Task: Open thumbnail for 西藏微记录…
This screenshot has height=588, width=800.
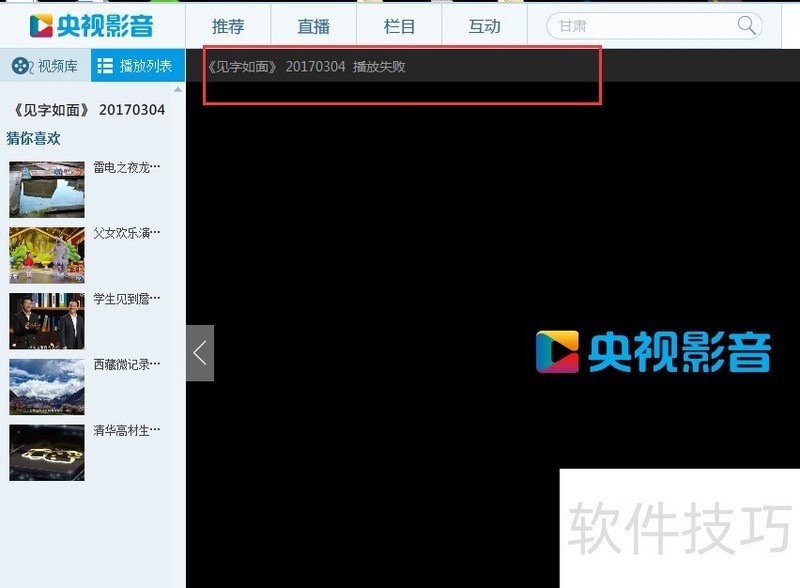Action: coord(47,387)
